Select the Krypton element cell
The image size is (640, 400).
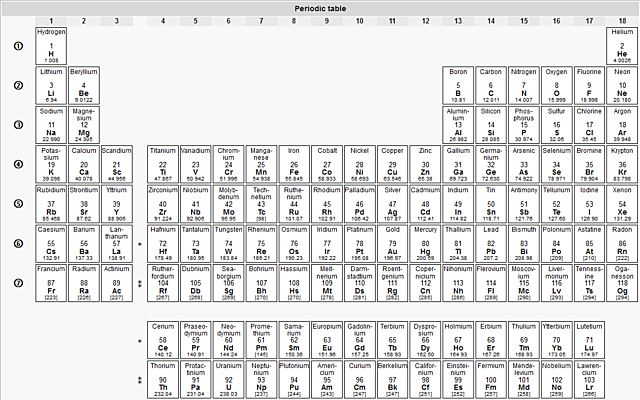click(622, 164)
